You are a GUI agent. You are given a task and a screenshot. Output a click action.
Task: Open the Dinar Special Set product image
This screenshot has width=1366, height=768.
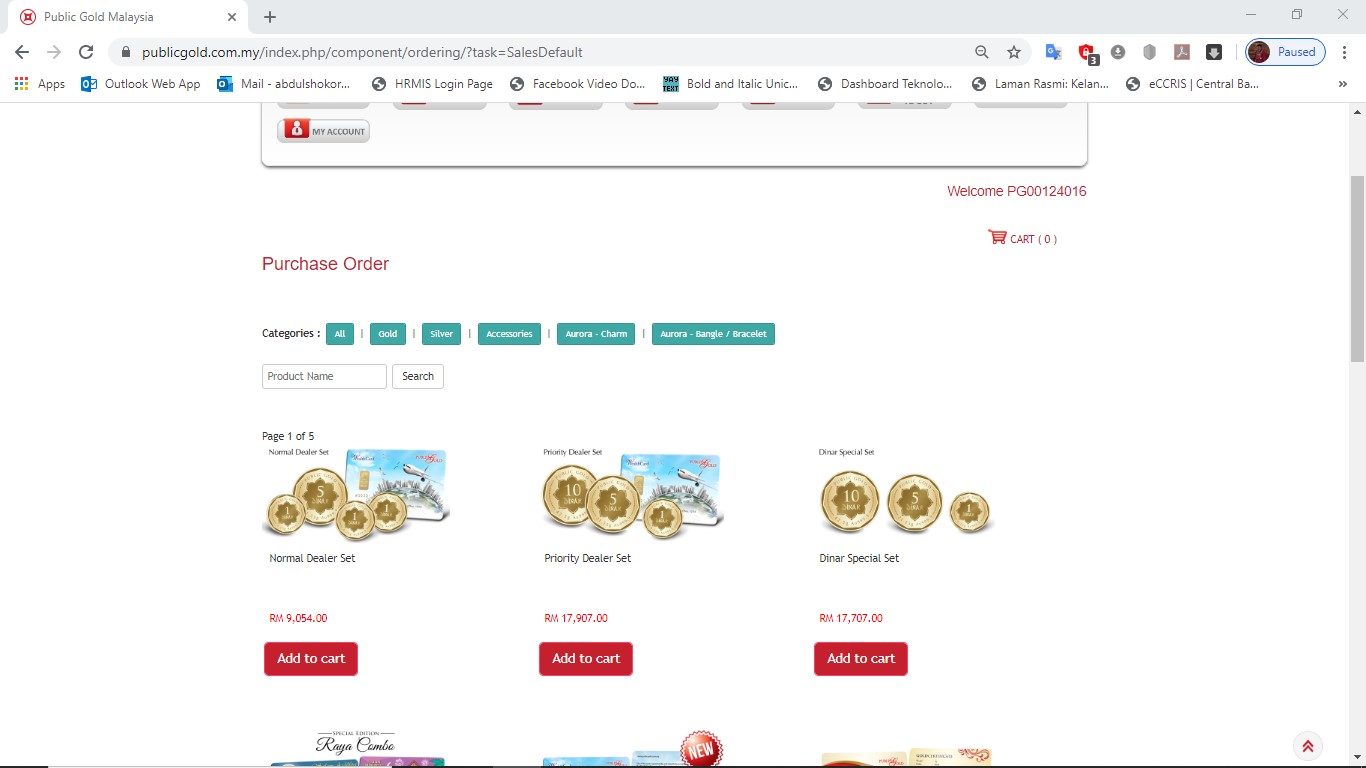(905, 493)
